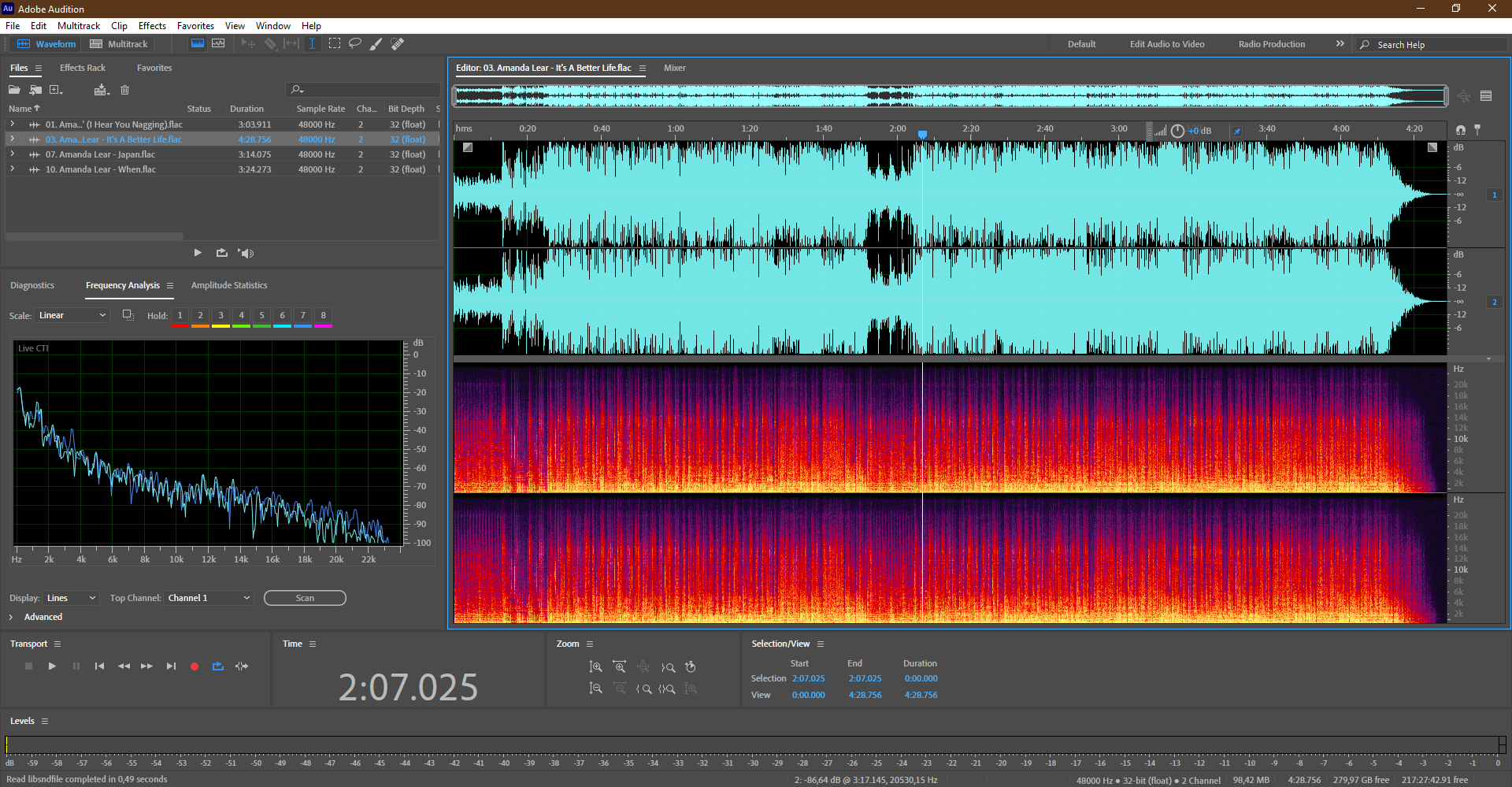Open the Scale dropdown showing Linear
This screenshot has width=1512, height=787.
pos(72,315)
